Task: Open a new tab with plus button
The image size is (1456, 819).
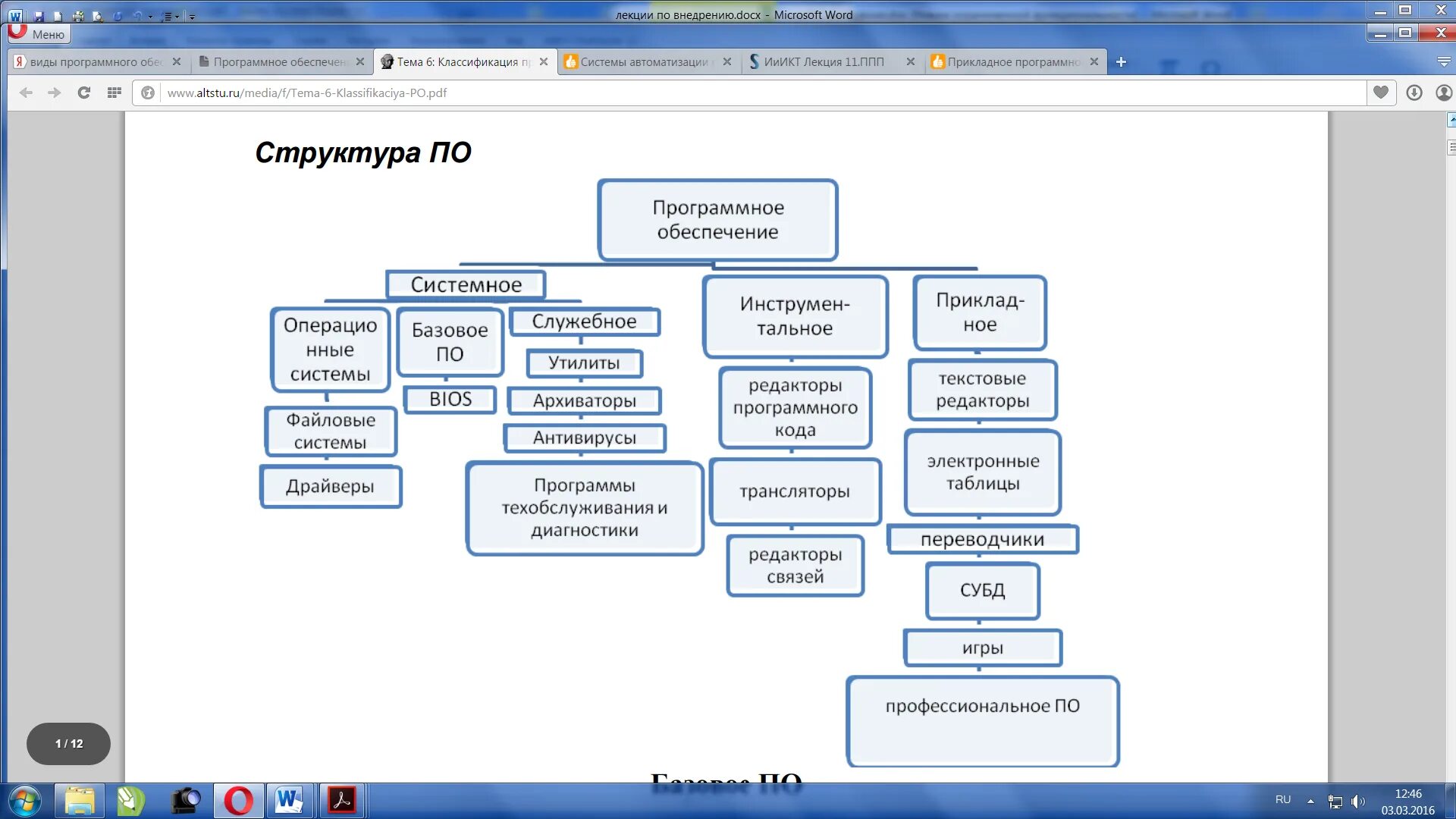Action: [x=1121, y=62]
